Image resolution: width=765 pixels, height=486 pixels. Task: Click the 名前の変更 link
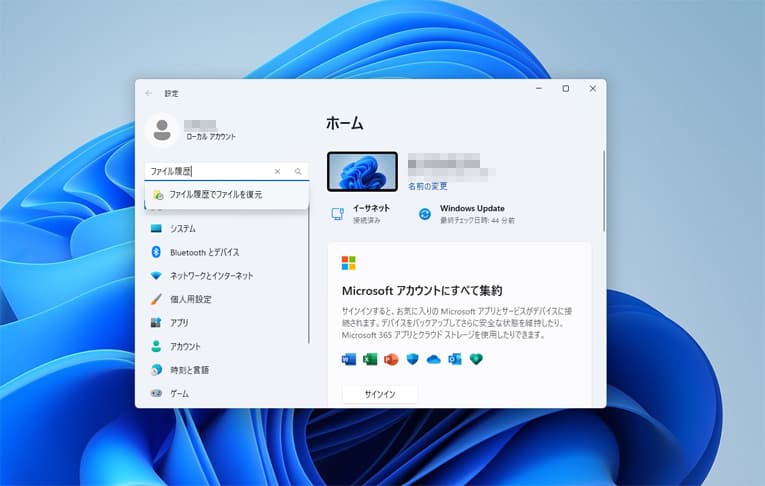pos(428,186)
